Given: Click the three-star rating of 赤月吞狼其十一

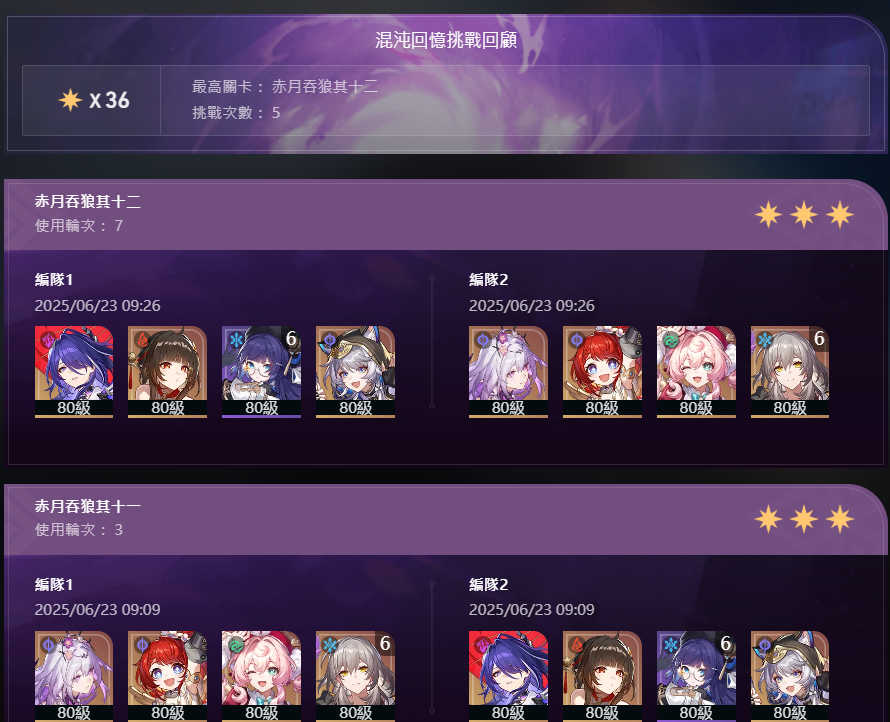Looking at the screenshot, I should [x=804, y=519].
